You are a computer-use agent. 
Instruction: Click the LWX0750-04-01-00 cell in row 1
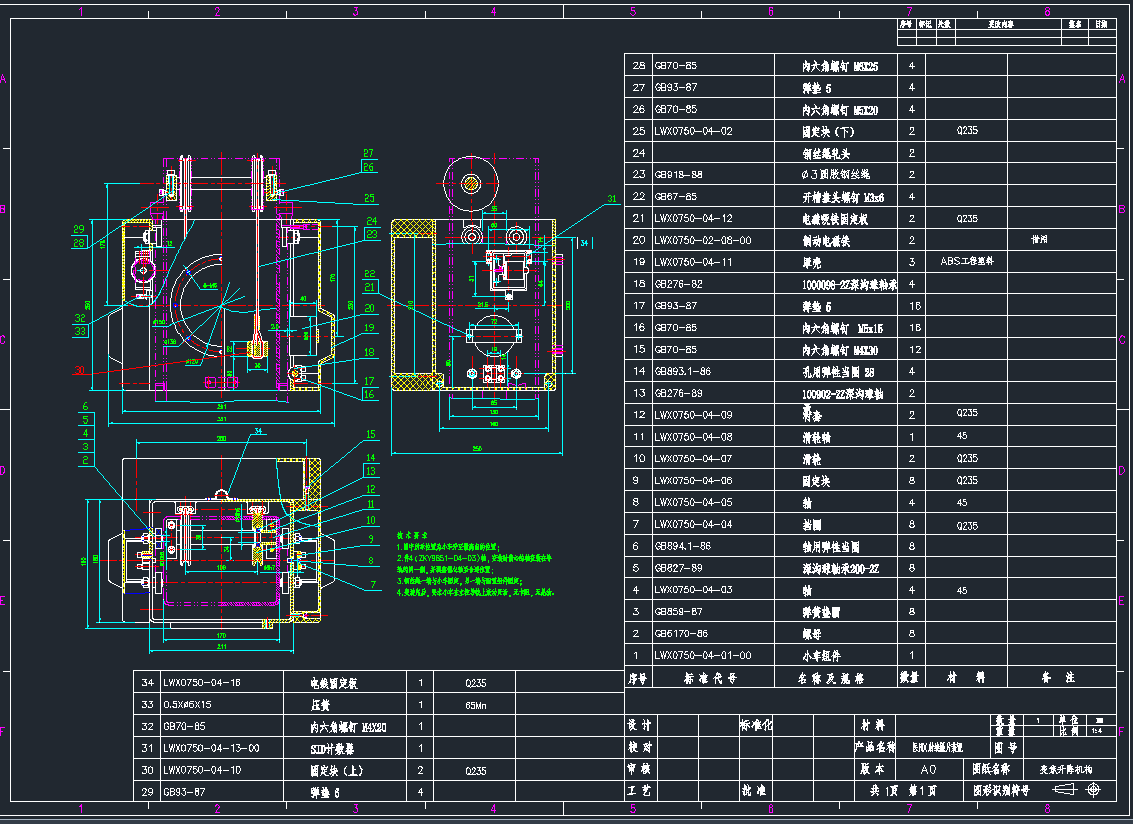(701, 656)
